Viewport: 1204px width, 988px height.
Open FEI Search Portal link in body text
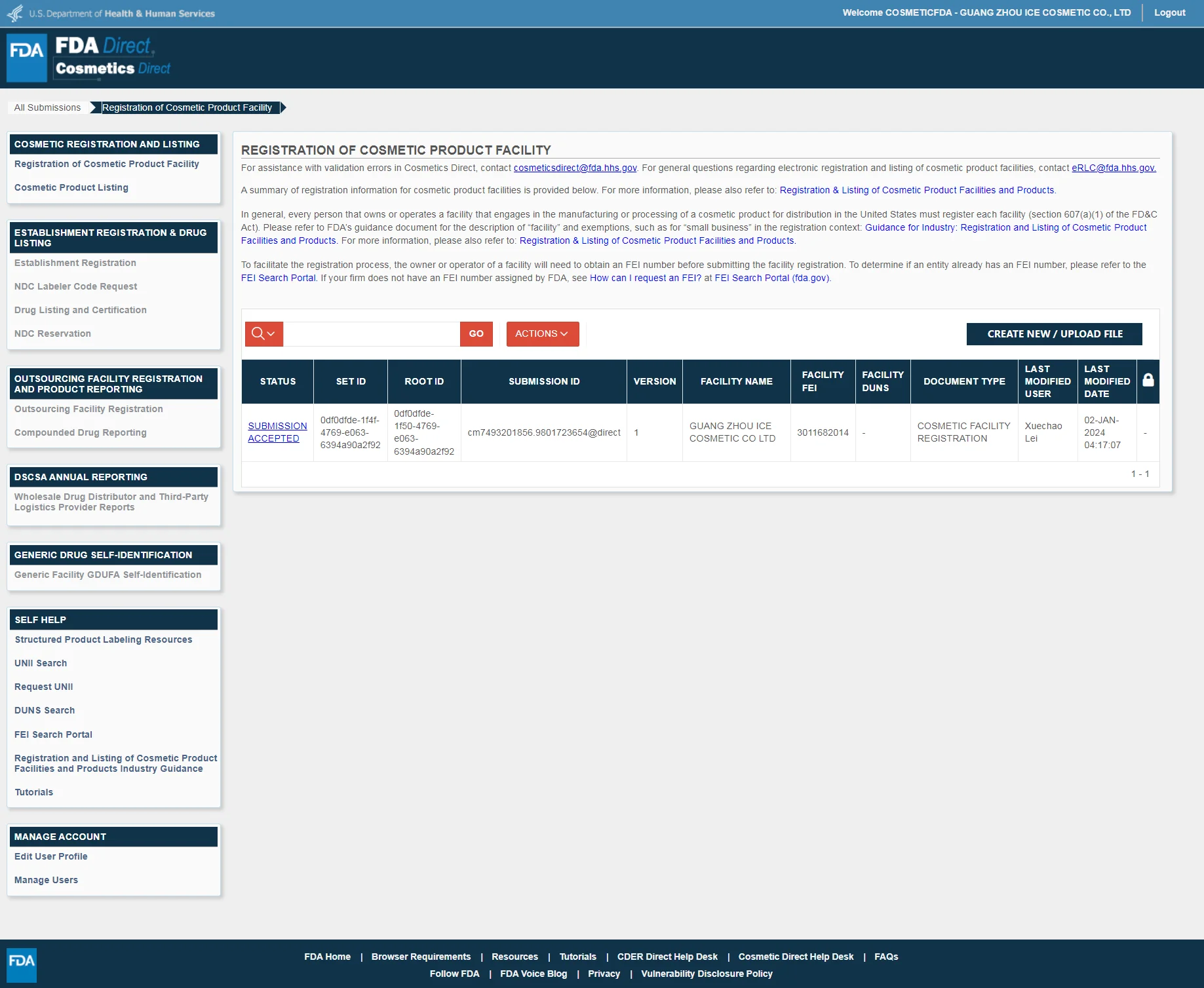(x=279, y=278)
